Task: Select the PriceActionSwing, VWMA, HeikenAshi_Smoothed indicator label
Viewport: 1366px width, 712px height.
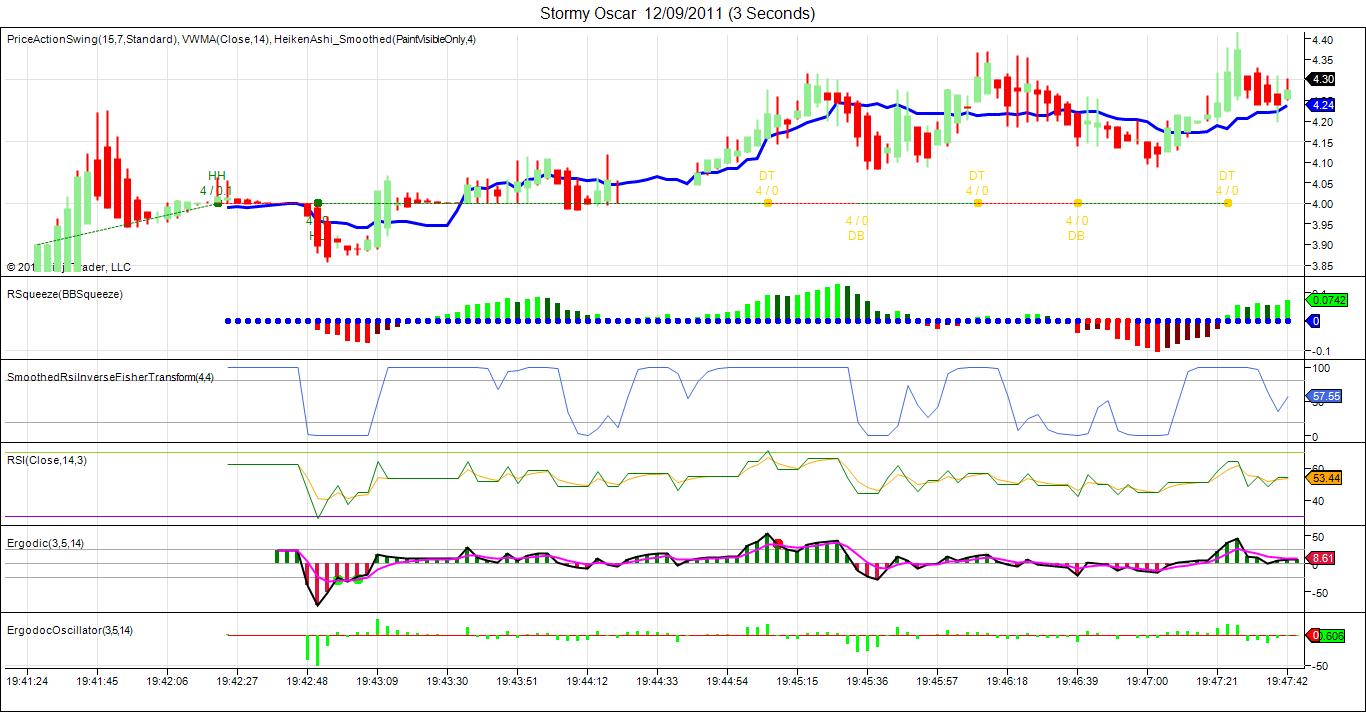Action: [x=241, y=39]
